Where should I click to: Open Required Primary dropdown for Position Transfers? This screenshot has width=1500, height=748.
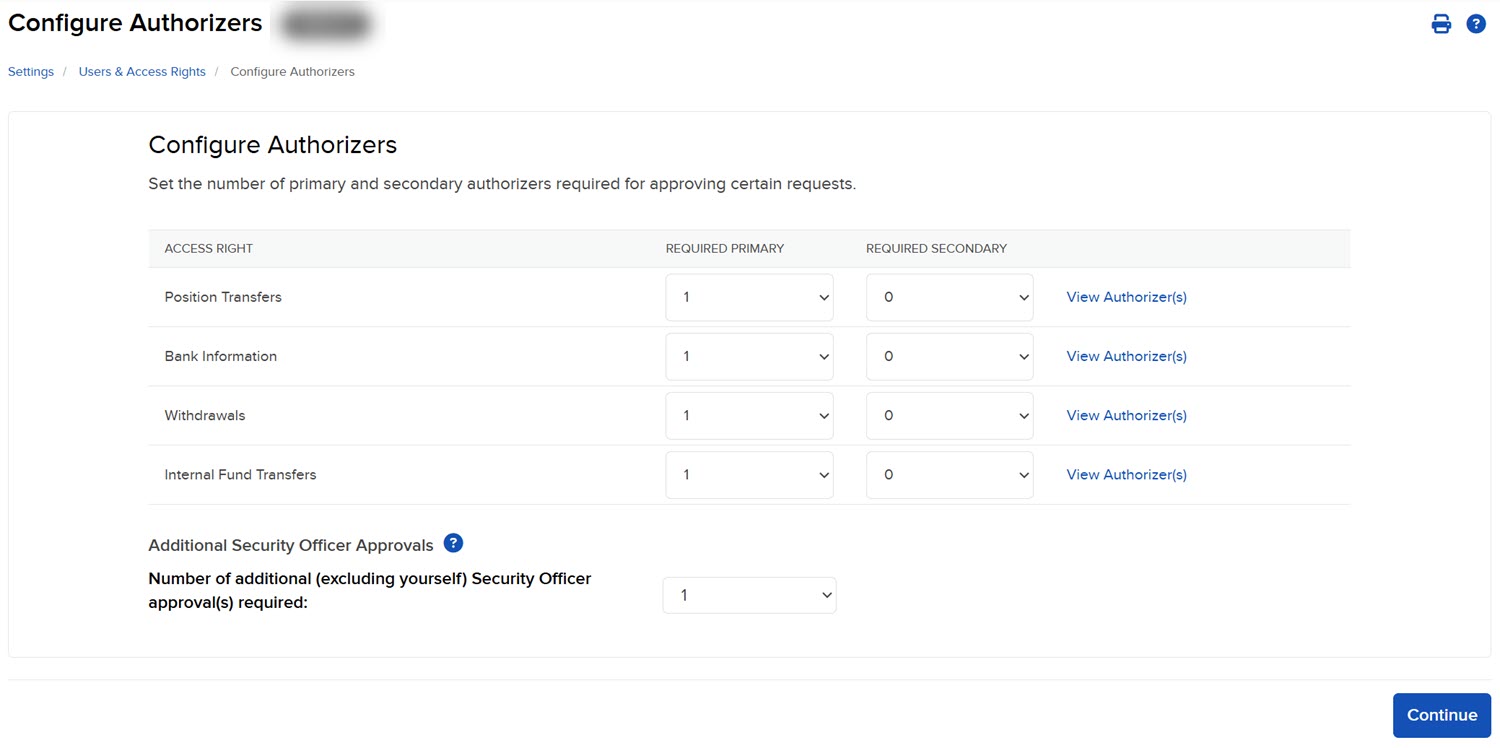pyautogui.click(x=749, y=296)
